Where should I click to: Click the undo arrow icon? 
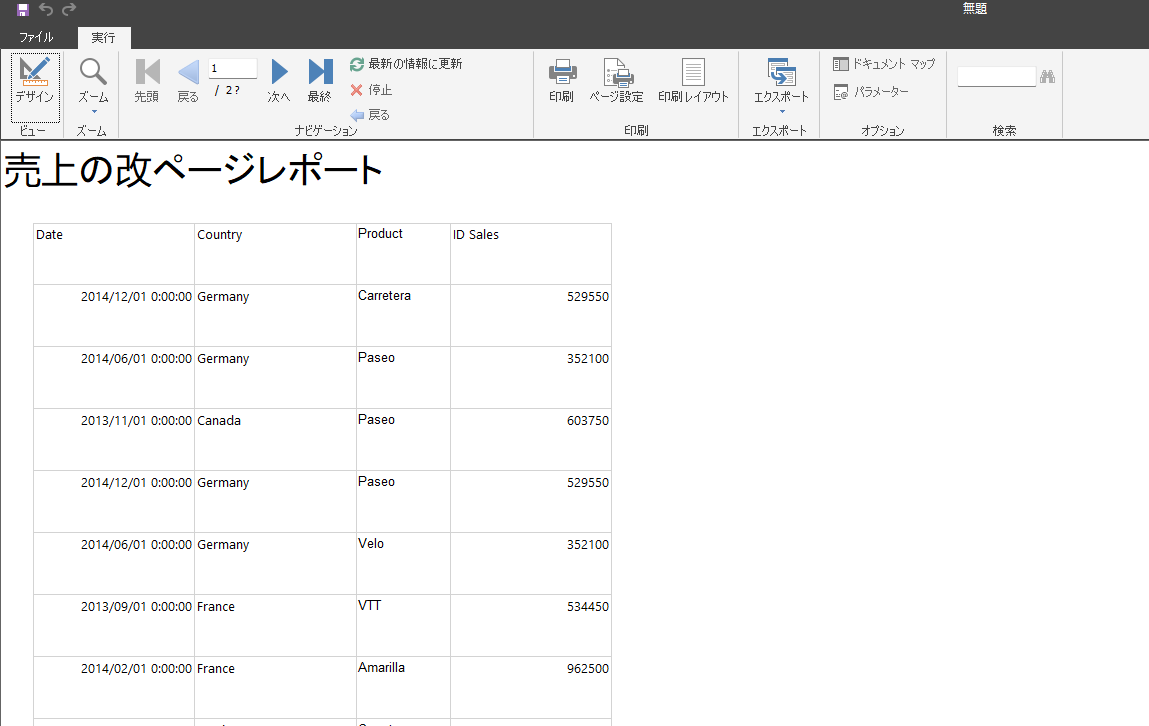pos(46,9)
